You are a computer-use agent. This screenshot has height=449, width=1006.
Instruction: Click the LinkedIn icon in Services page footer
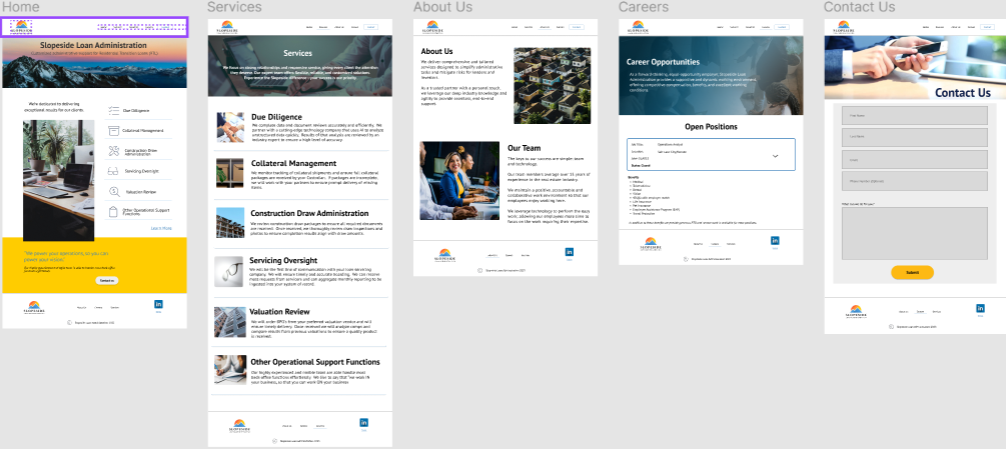(364, 423)
